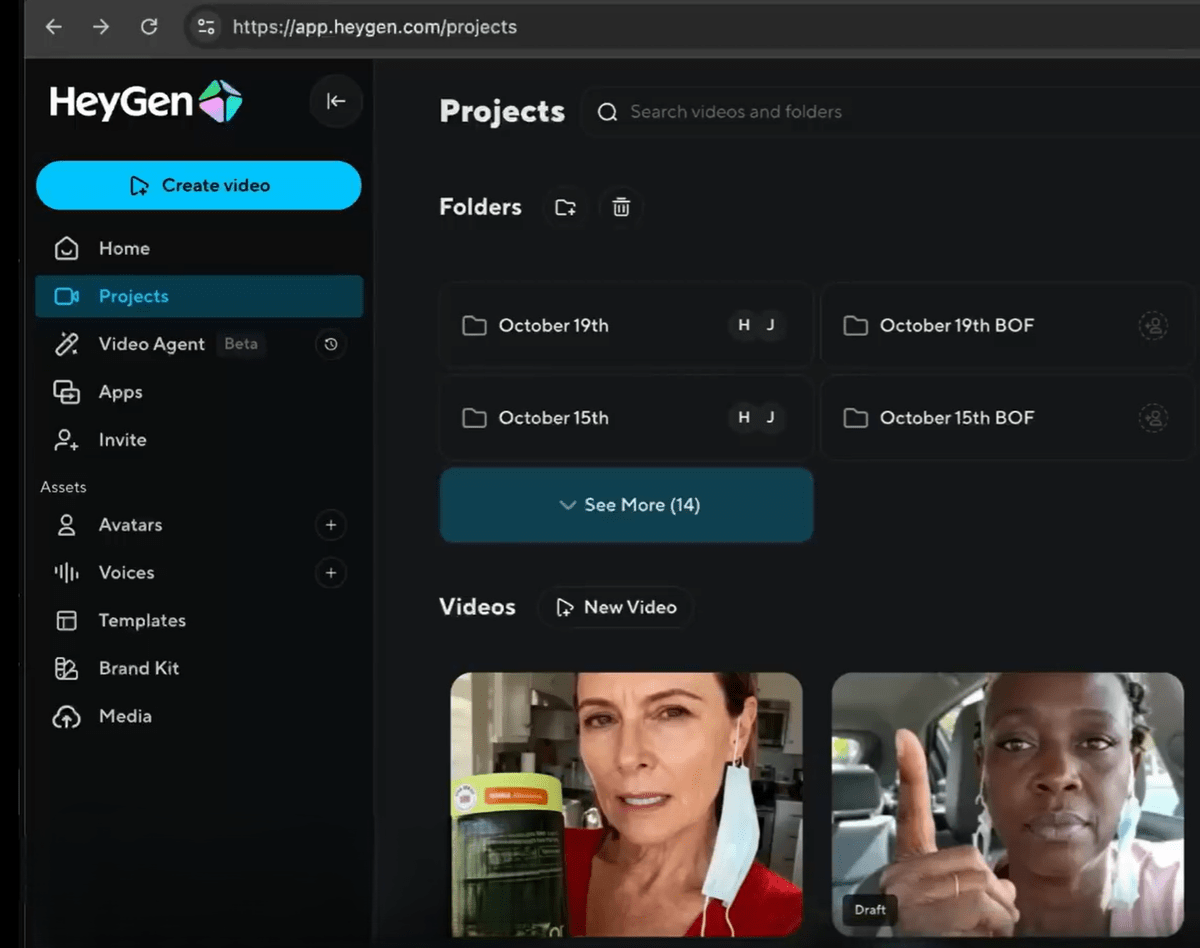Screen dimensions: 1200x948
Task: Open the Media library
Action: [x=125, y=717]
